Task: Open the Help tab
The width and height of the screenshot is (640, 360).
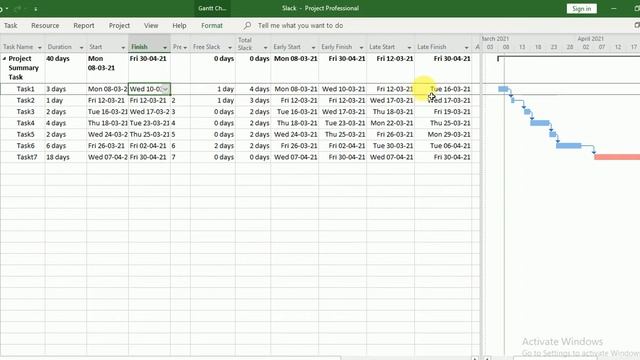Action: point(179,25)
